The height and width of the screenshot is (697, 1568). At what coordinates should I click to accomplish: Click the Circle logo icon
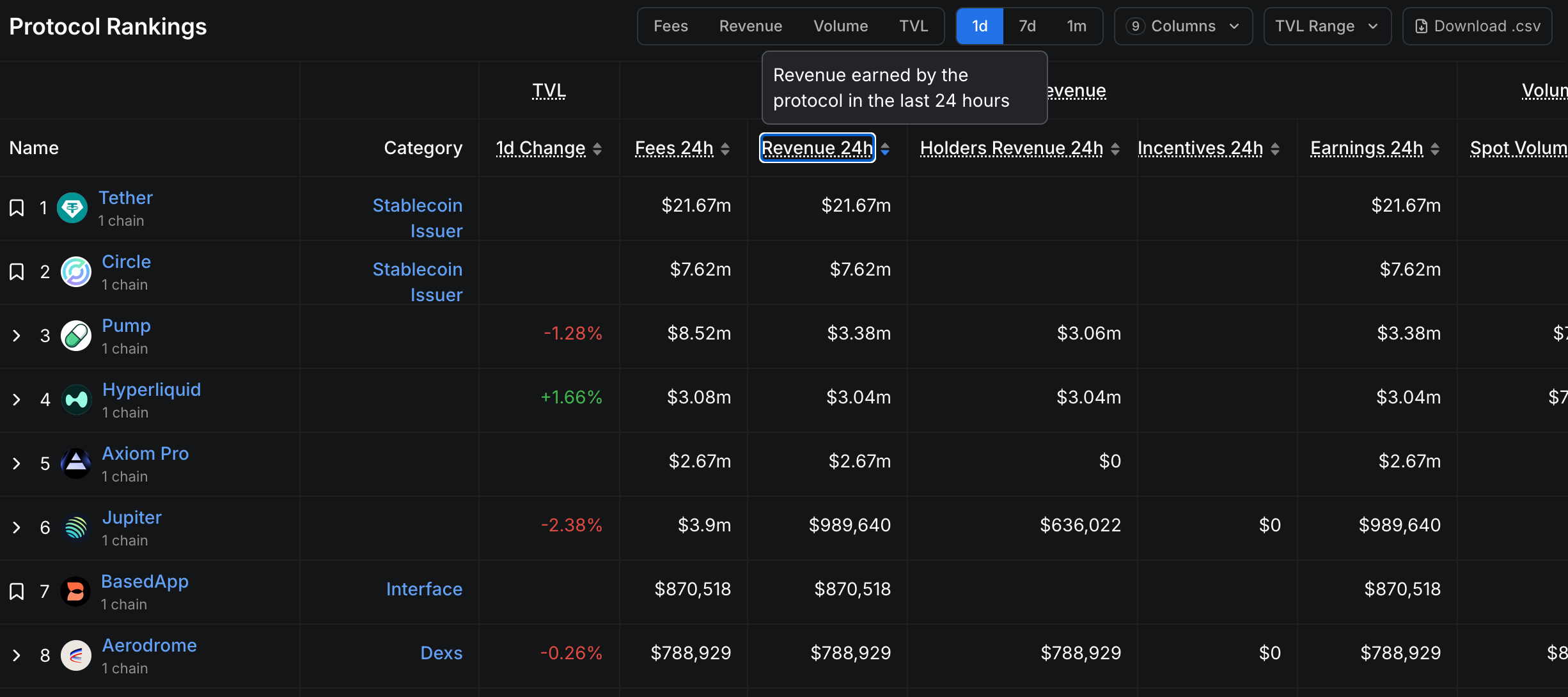click(x=76, y=272)
